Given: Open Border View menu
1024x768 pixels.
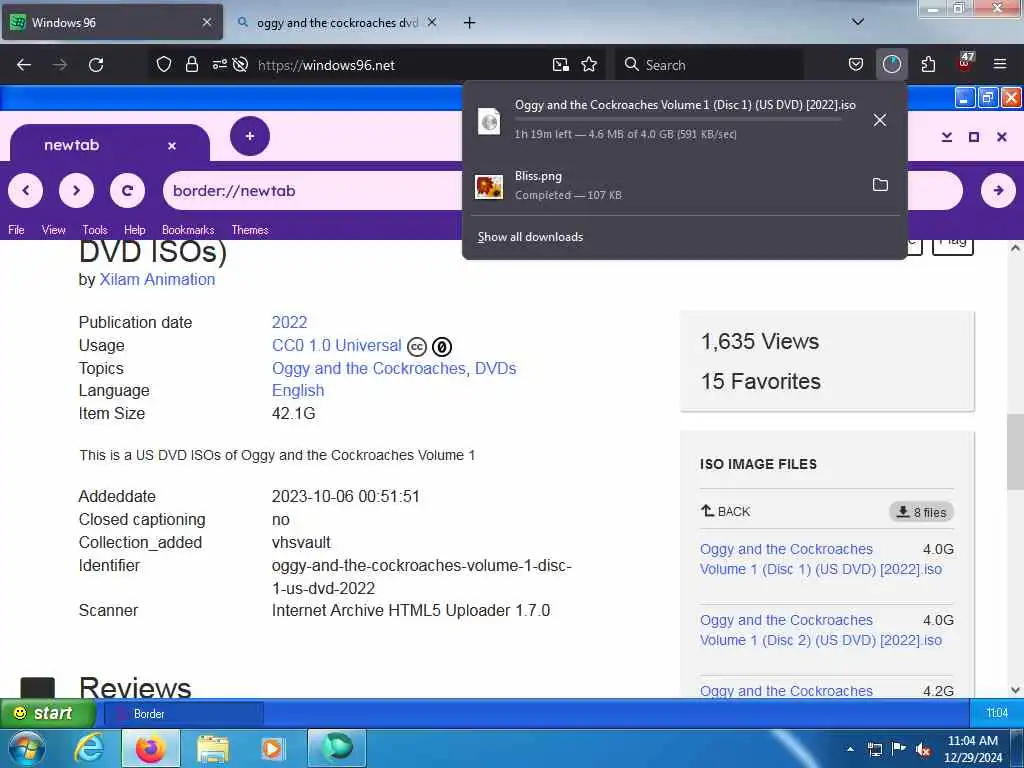Looking at the screenshot, I should [54, 230].
